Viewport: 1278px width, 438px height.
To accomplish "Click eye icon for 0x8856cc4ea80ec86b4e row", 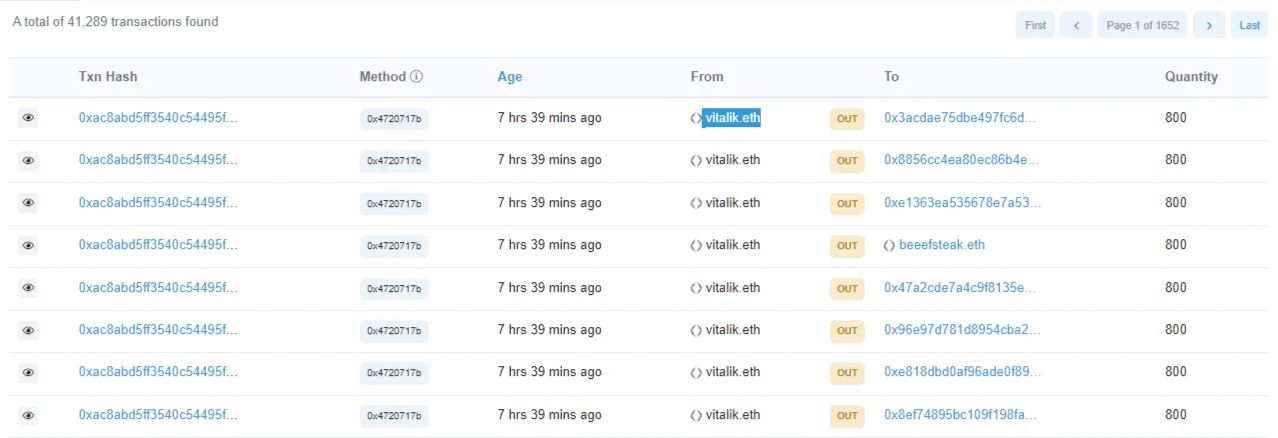I will [x=28, y=160].
